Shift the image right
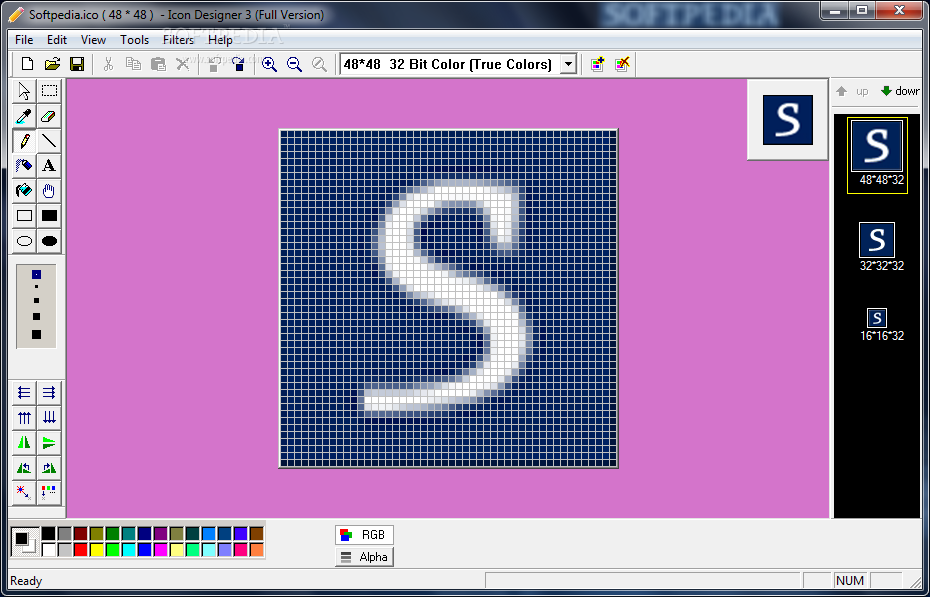This screenshot has width=930, height=597. click(49, 392)
